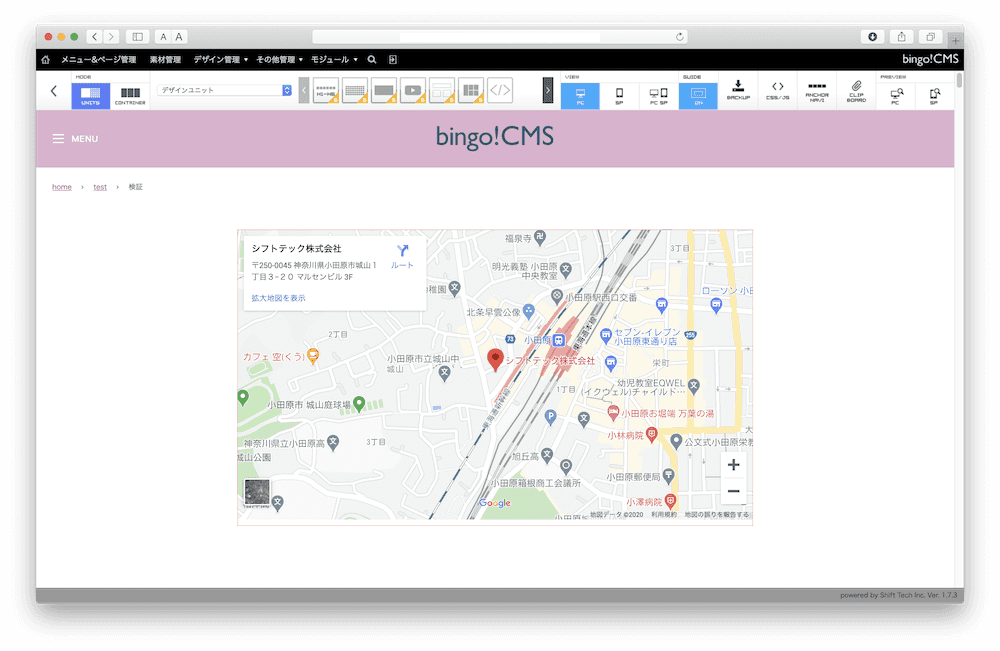
Task: Insert the layout frame unit
Action: coord(442,91)
